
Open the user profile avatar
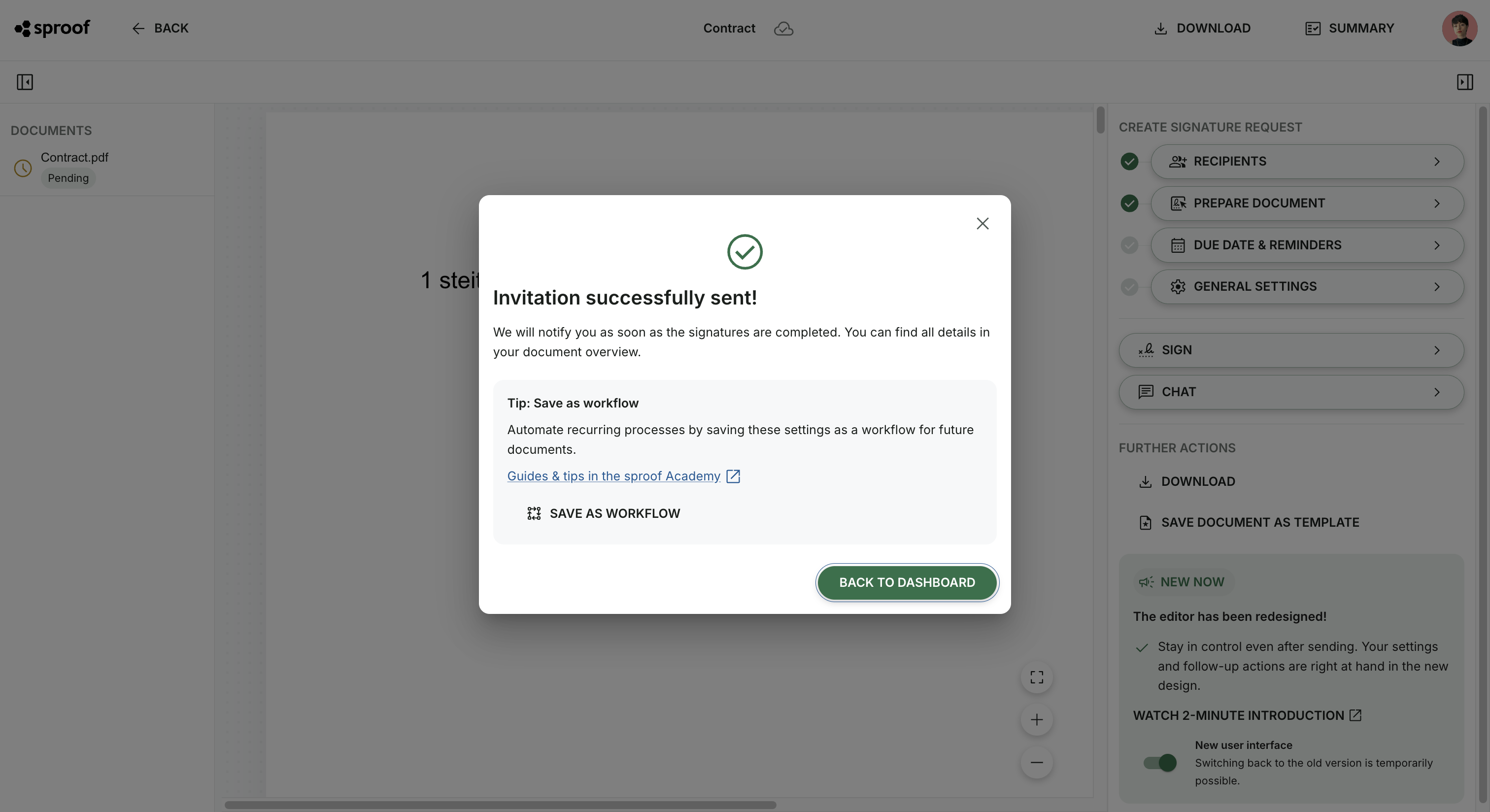1460,29
